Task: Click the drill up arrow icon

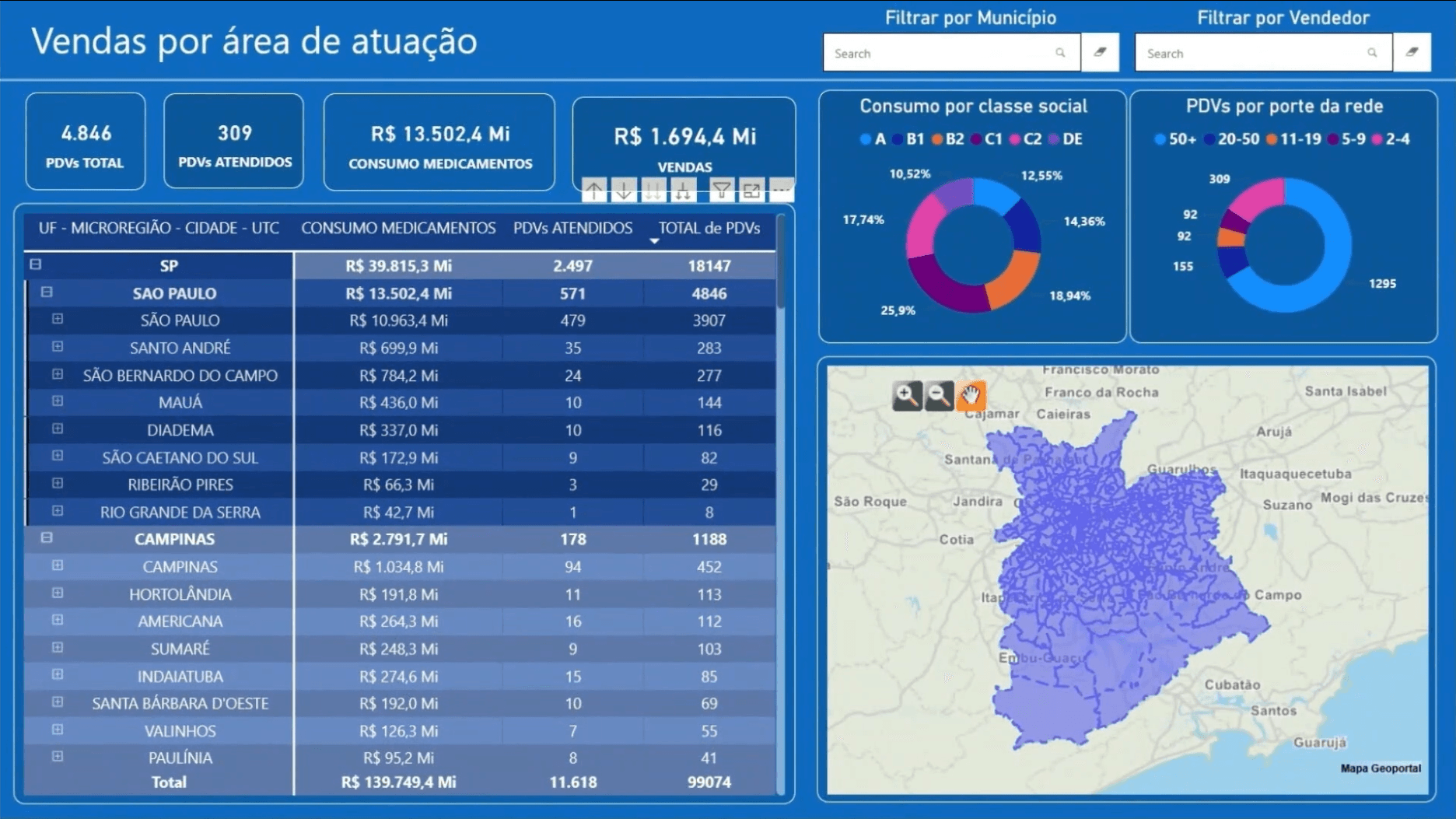Action: [594, 191]
